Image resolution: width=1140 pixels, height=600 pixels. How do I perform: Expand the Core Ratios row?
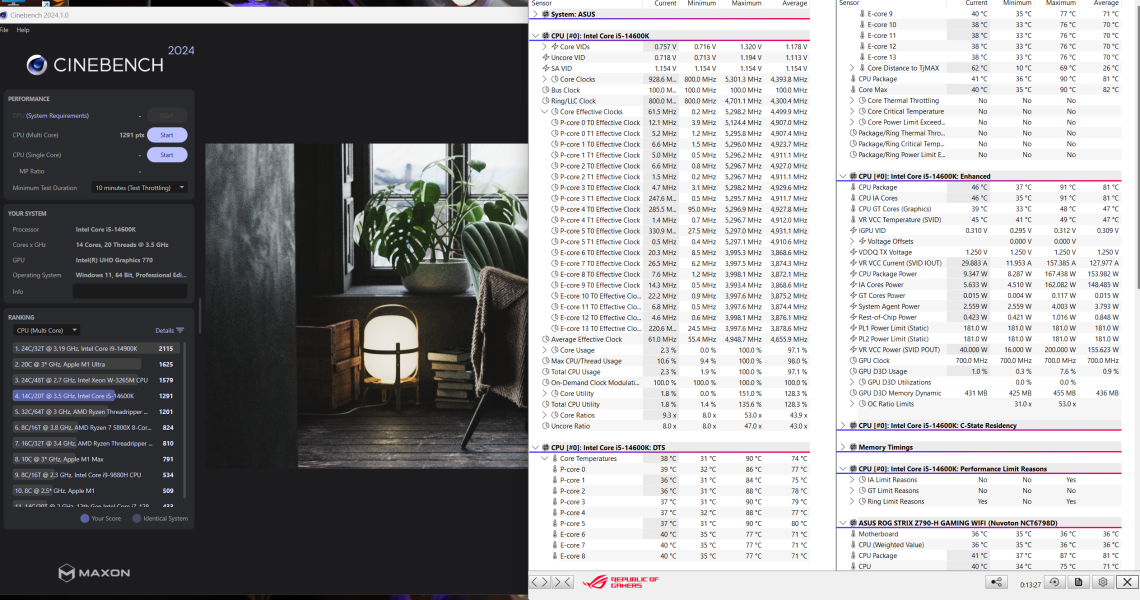pos(545,415)
